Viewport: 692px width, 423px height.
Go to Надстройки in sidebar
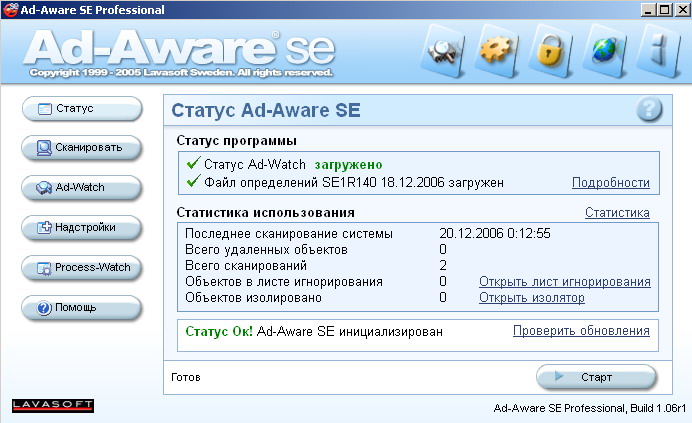coord(82,228)
